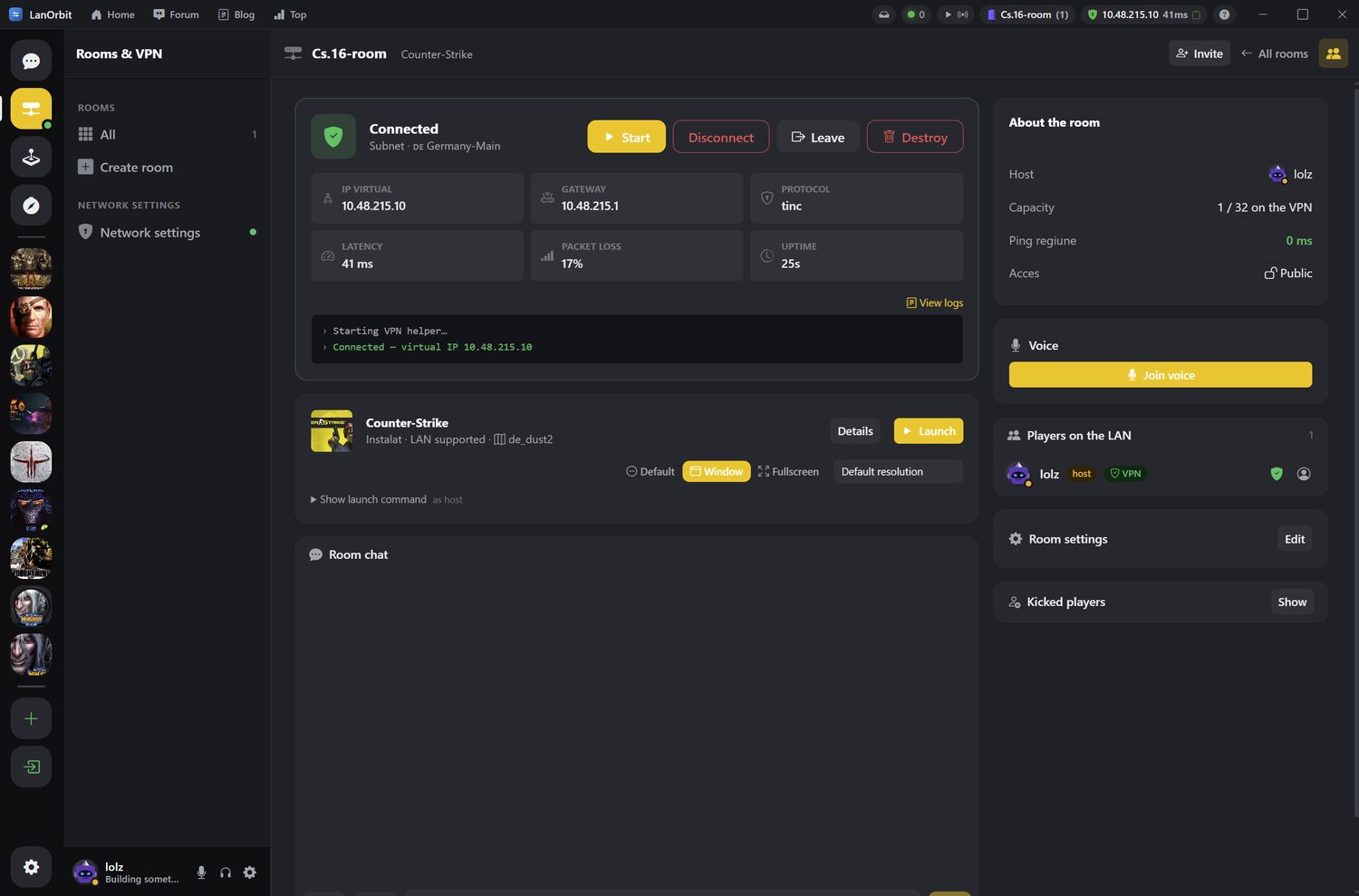
Task: Open app settings gear in left rail
Action: click(x=31, y=867)
